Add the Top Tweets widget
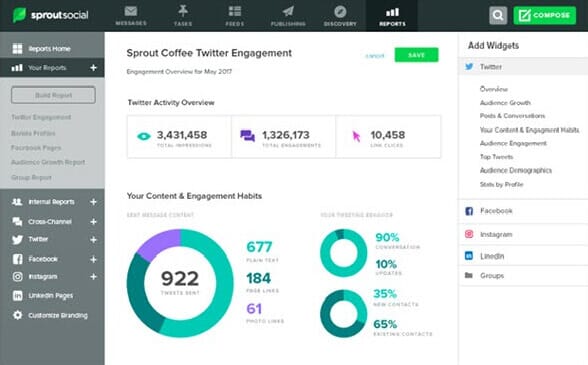The height and width of the screenshot is (365, 588). click(496, 157)
